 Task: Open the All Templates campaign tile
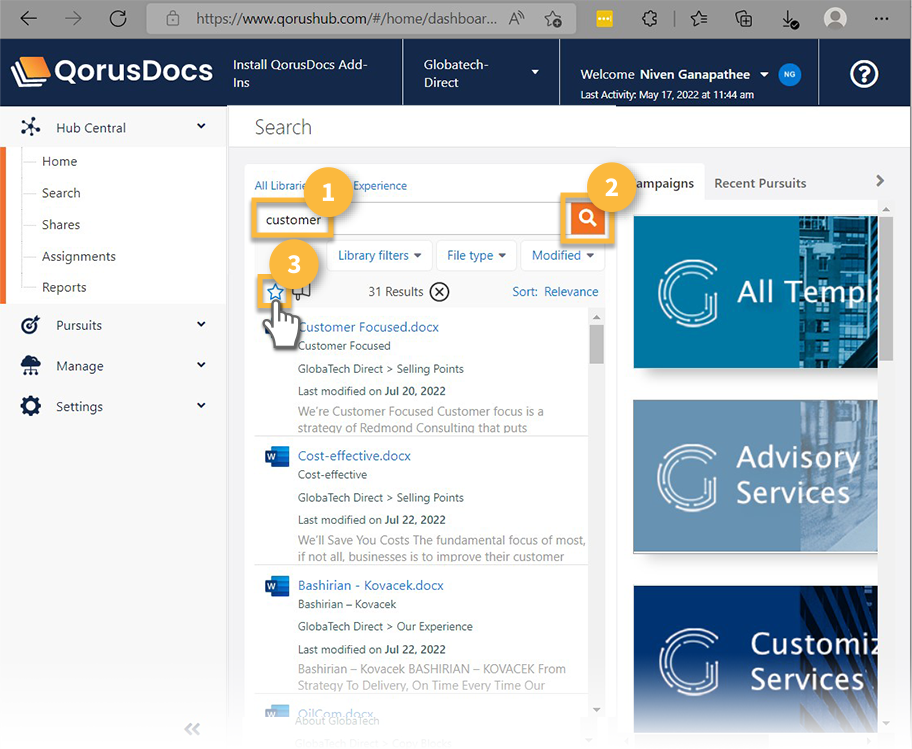tap(756, 292)
